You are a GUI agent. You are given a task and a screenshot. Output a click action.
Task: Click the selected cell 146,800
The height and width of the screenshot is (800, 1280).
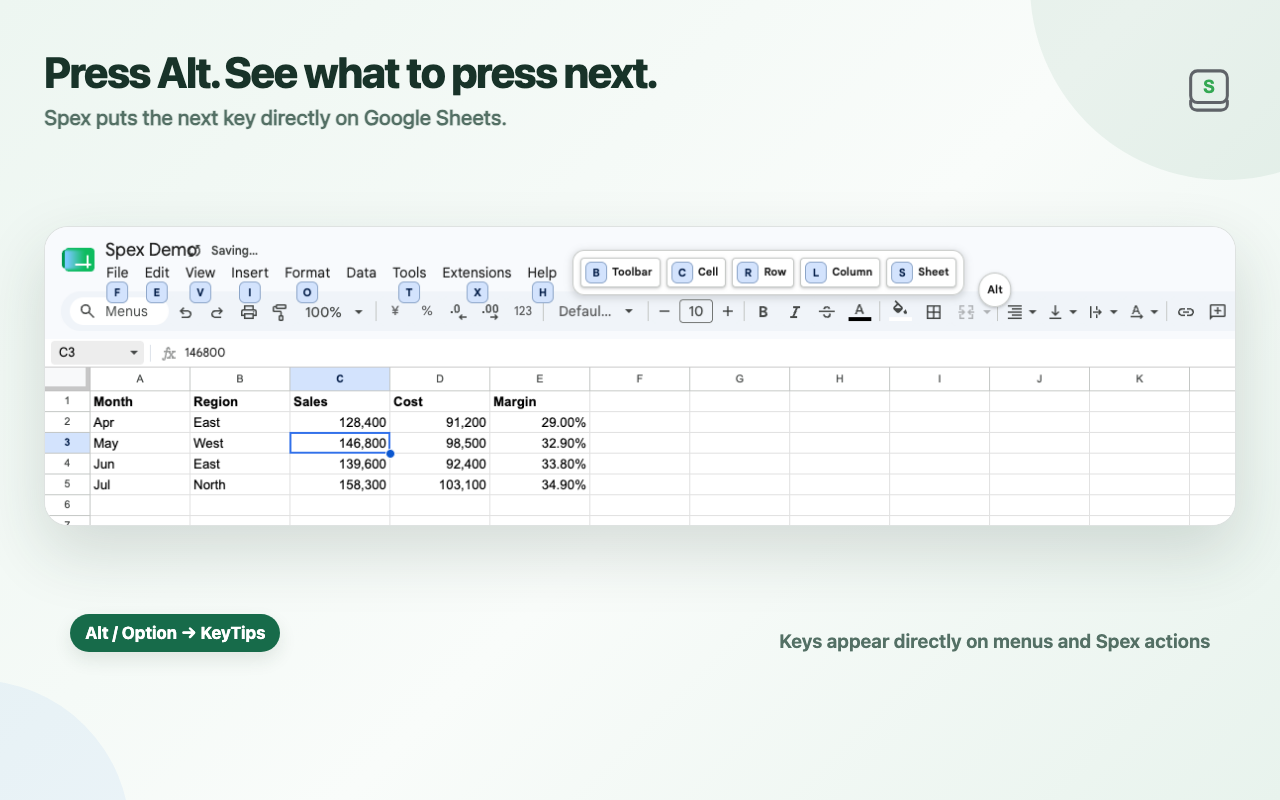point(340,443)
